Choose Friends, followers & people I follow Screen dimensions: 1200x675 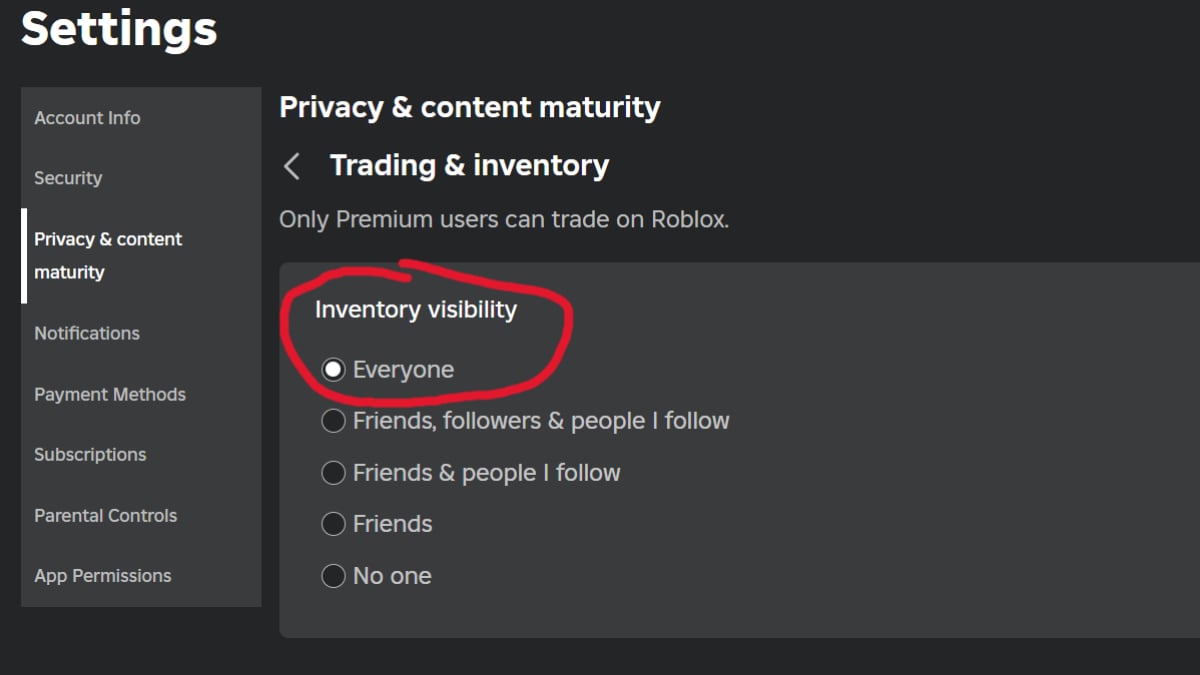(333, 421)
